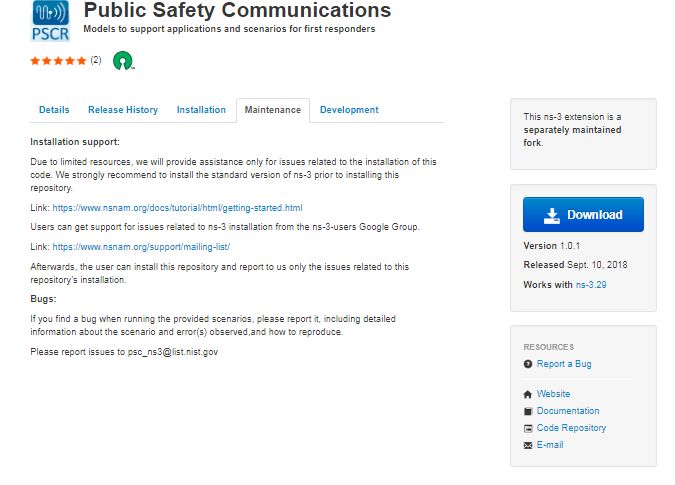The image size is (675, 485).
Task: Click the repository icon beside Code Repository
Action: point(528,428)
